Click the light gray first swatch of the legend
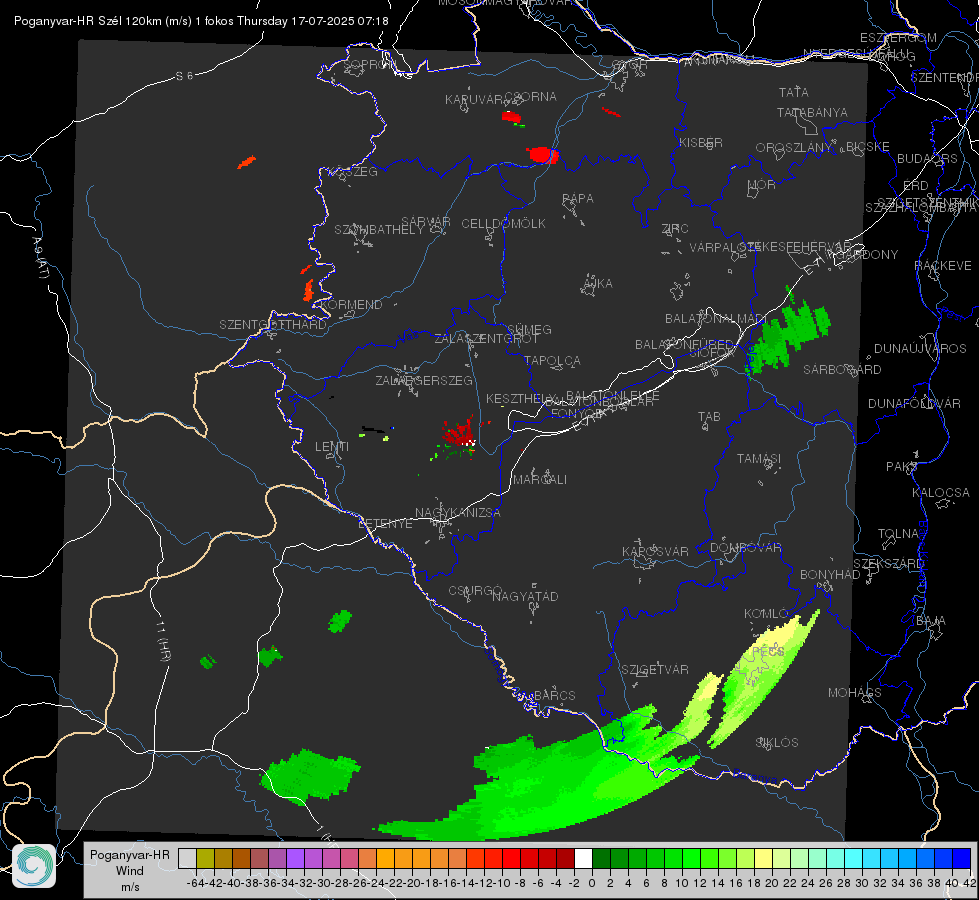979x900 pixels. coord(187,859)
